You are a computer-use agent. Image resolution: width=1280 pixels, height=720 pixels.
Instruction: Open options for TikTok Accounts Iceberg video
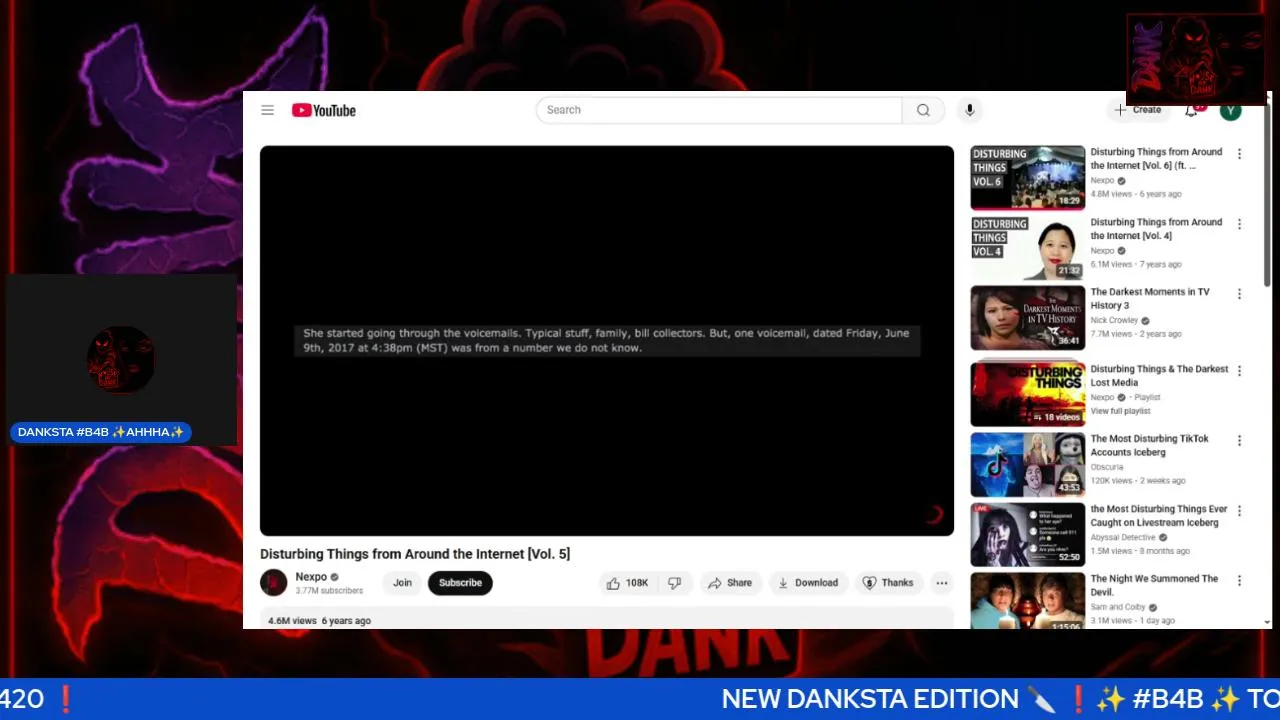click(x=1239, y=440)
